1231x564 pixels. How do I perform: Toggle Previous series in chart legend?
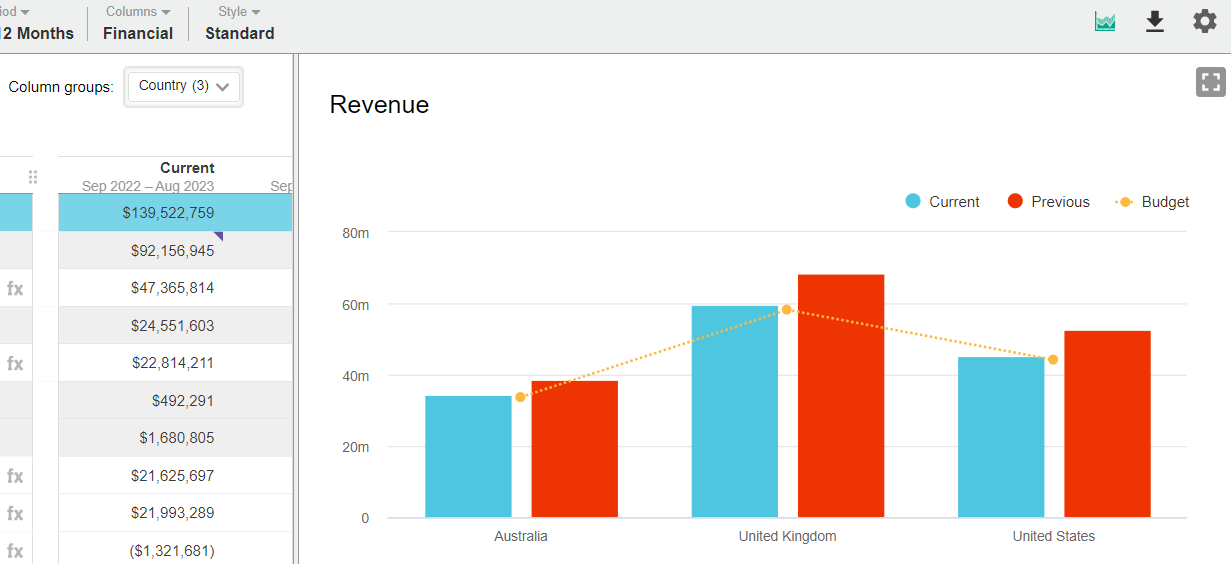(x=1048, y=202)
